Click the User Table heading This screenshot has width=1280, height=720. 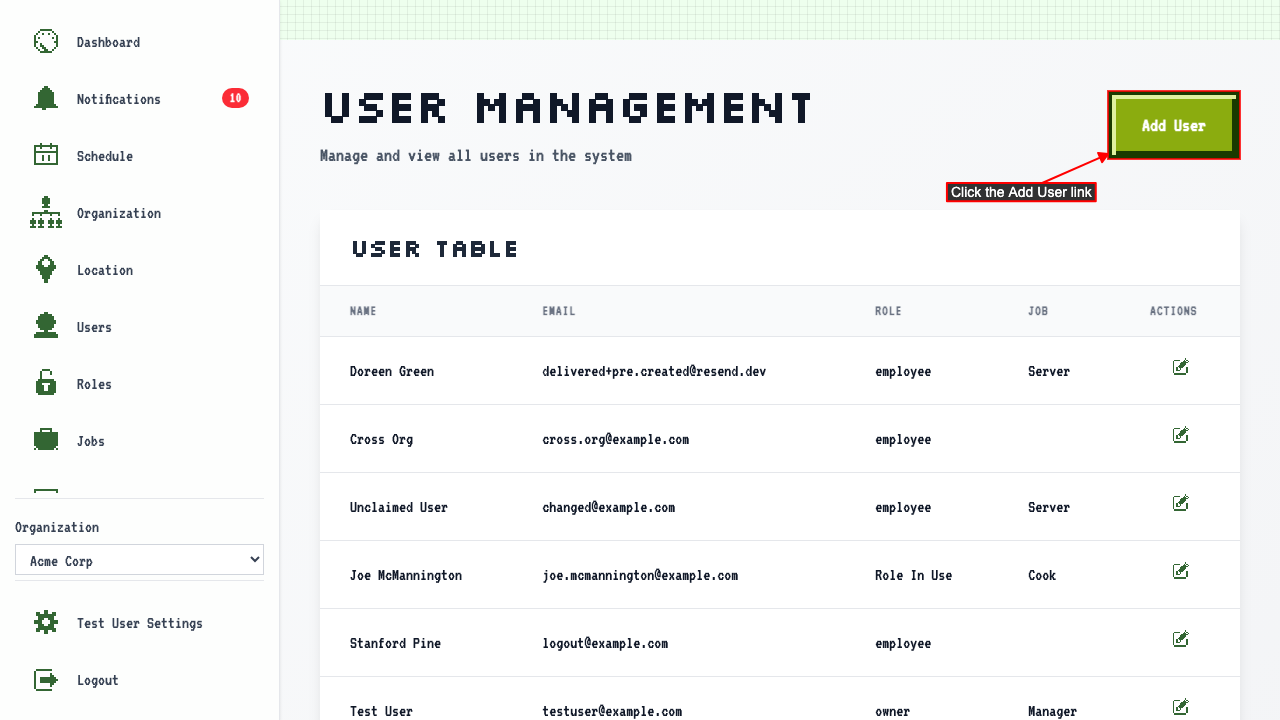[435, 249]
